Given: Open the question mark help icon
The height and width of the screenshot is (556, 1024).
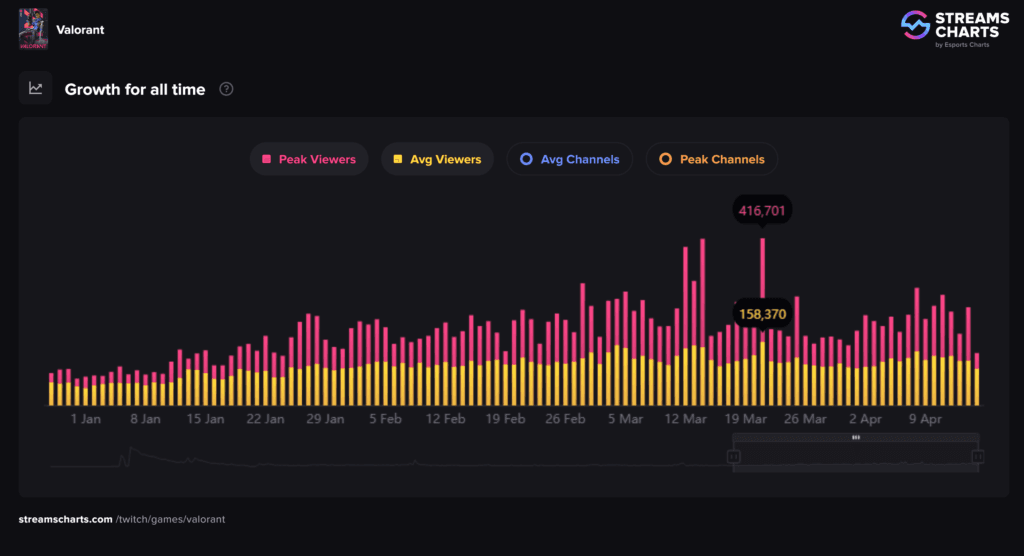Looking at the screenshot, I should coord(227,89).
